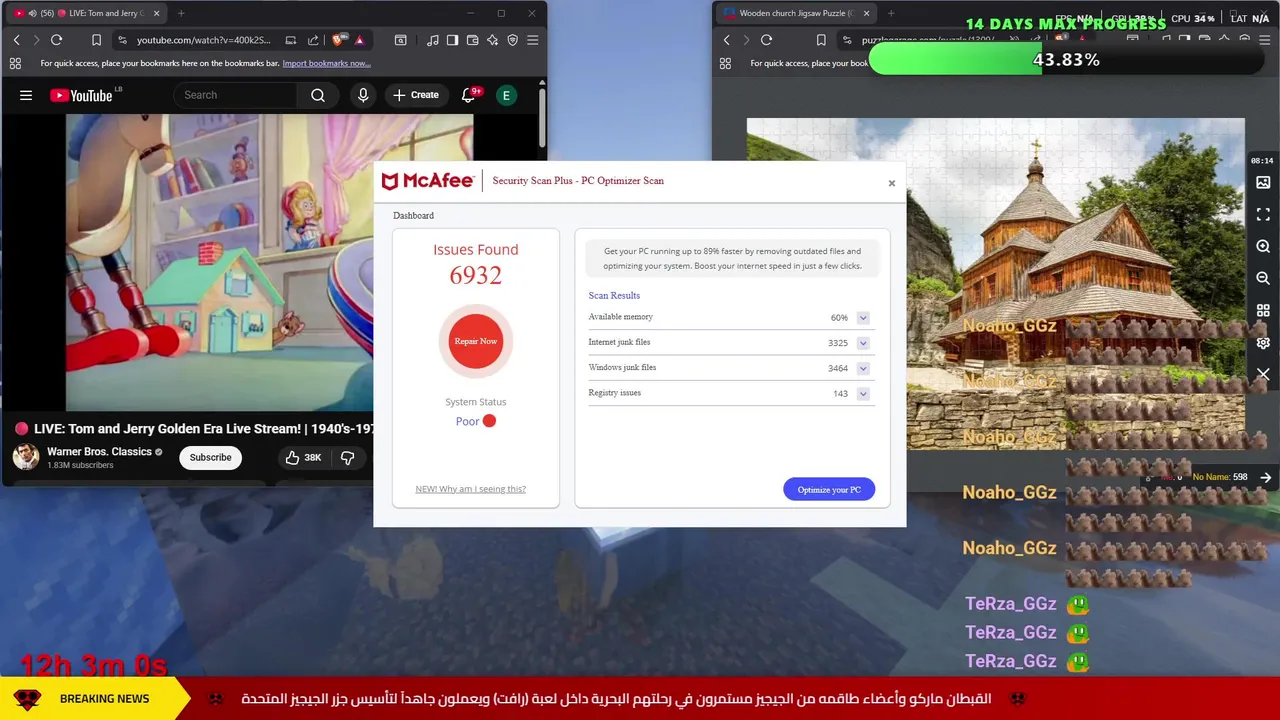Go back in the YouTube browser window
Screen dimensions: 1280x720
[x=16, y=40]
